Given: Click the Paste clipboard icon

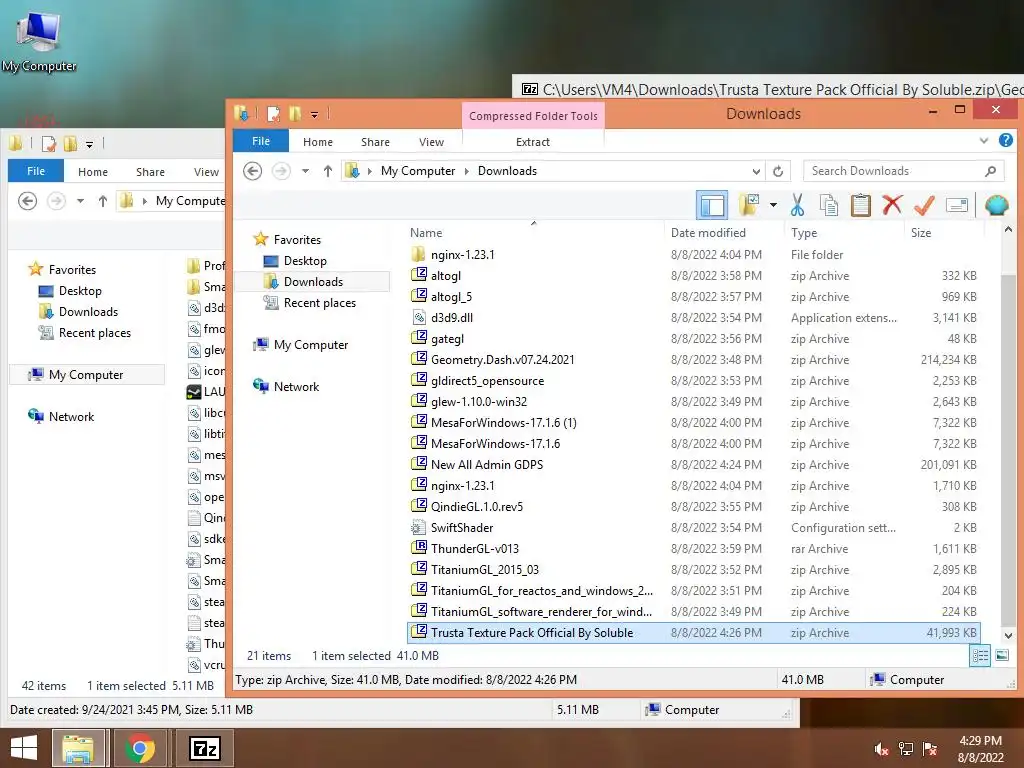Looking at the screenshot, I should point(861,205).
